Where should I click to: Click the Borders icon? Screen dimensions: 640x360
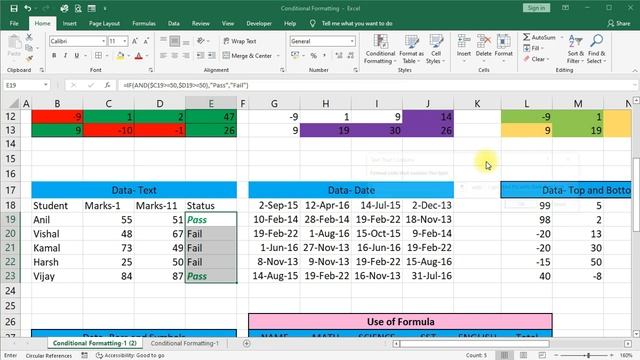coord(98,56)
